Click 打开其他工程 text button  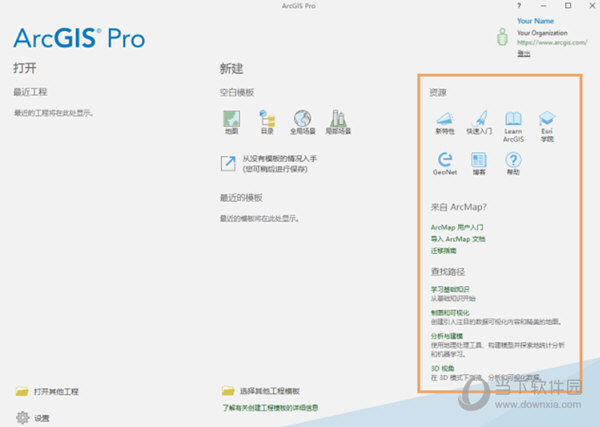pos(56,391)
